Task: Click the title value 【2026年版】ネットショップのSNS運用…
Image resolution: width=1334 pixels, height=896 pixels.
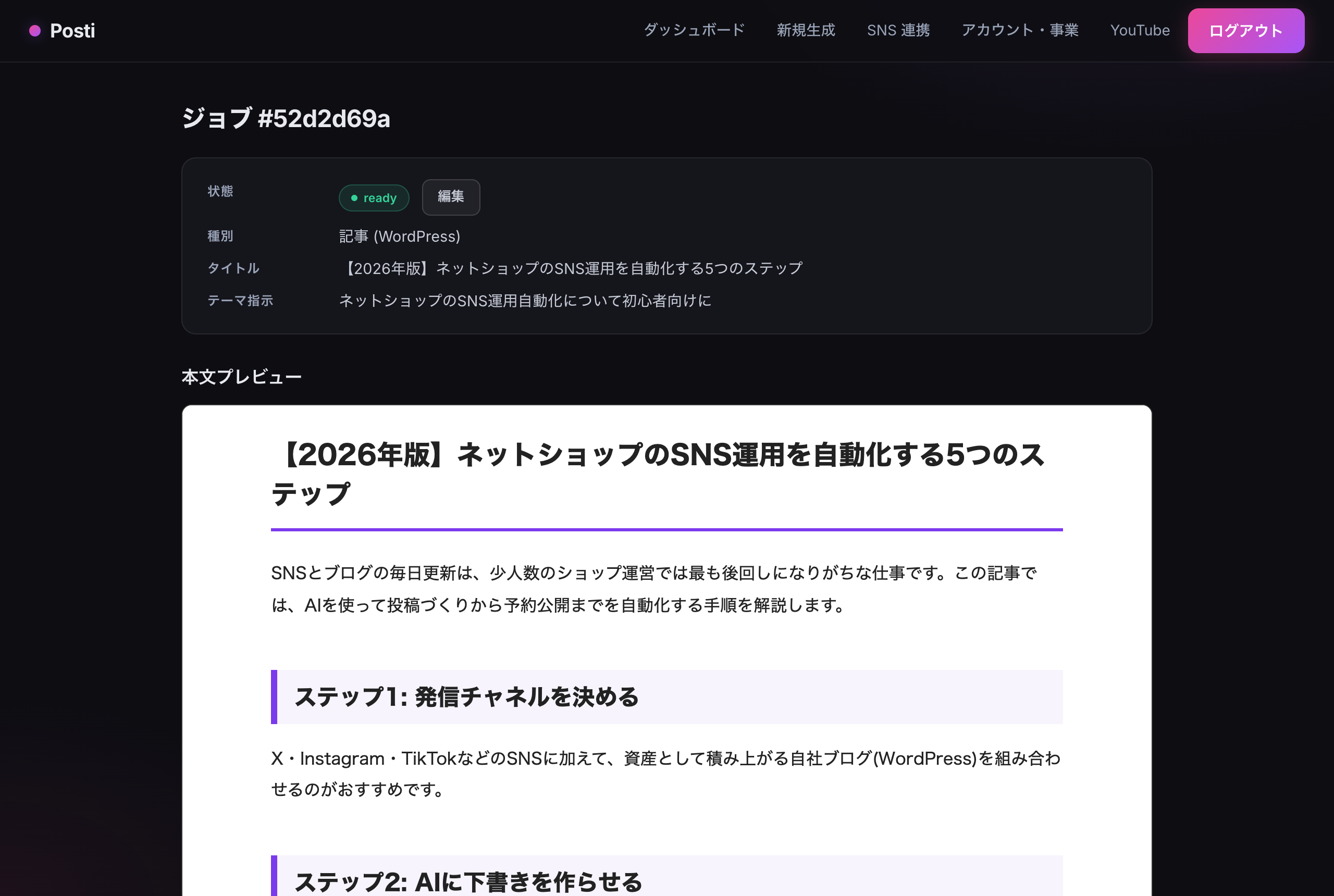Action: click(x=571, y=269)
